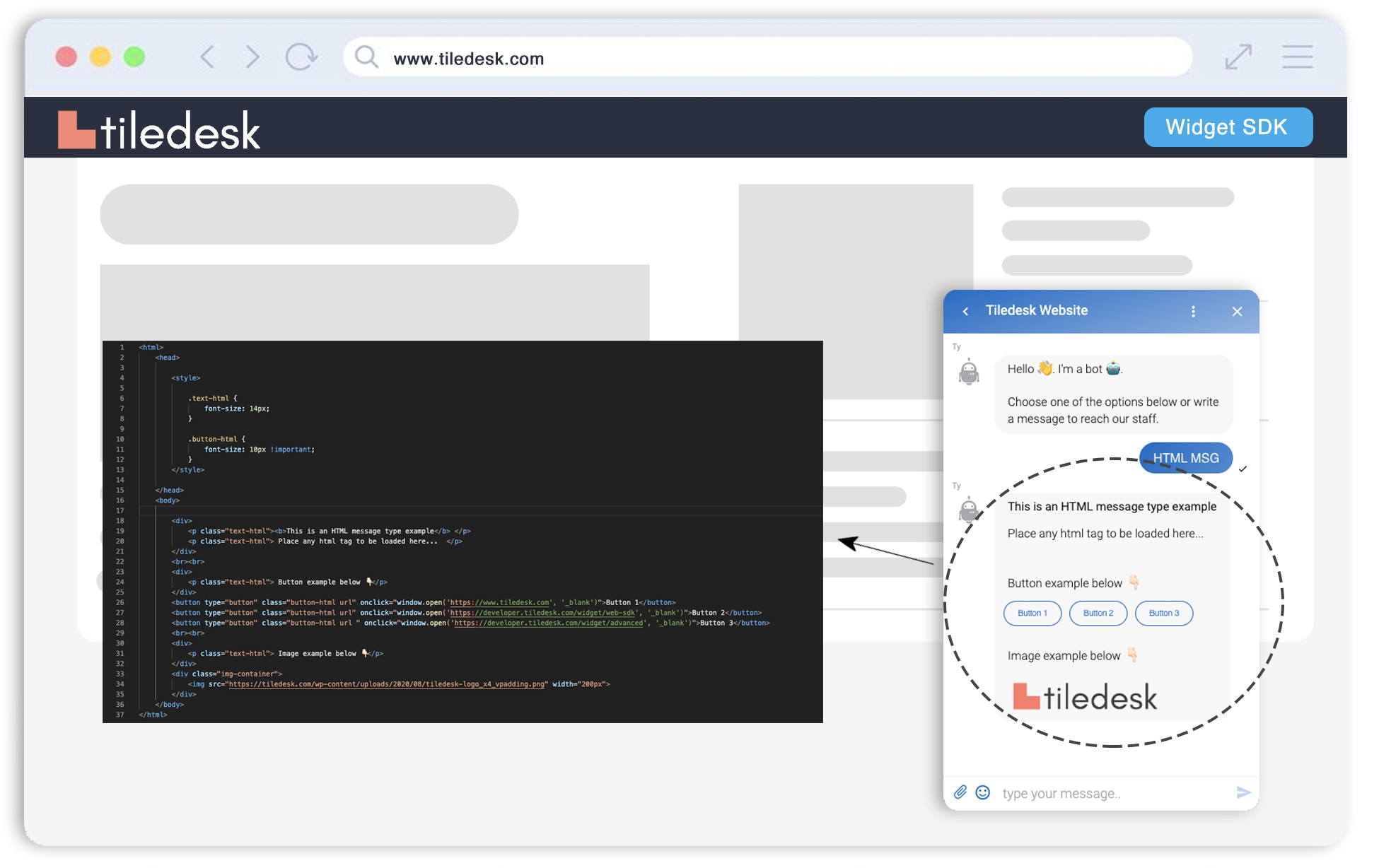
Task: Click bot avatar beside HTML message
Action: pos(969,509)
